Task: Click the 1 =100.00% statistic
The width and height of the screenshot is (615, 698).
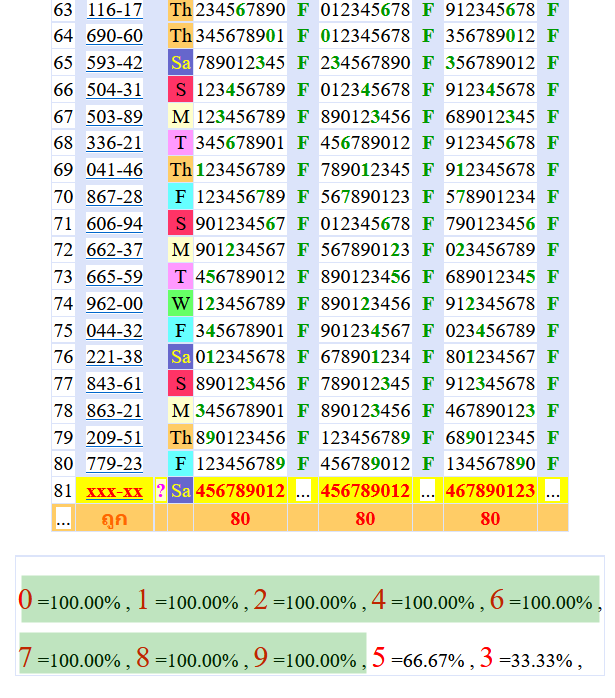Action: pos(188,600)
